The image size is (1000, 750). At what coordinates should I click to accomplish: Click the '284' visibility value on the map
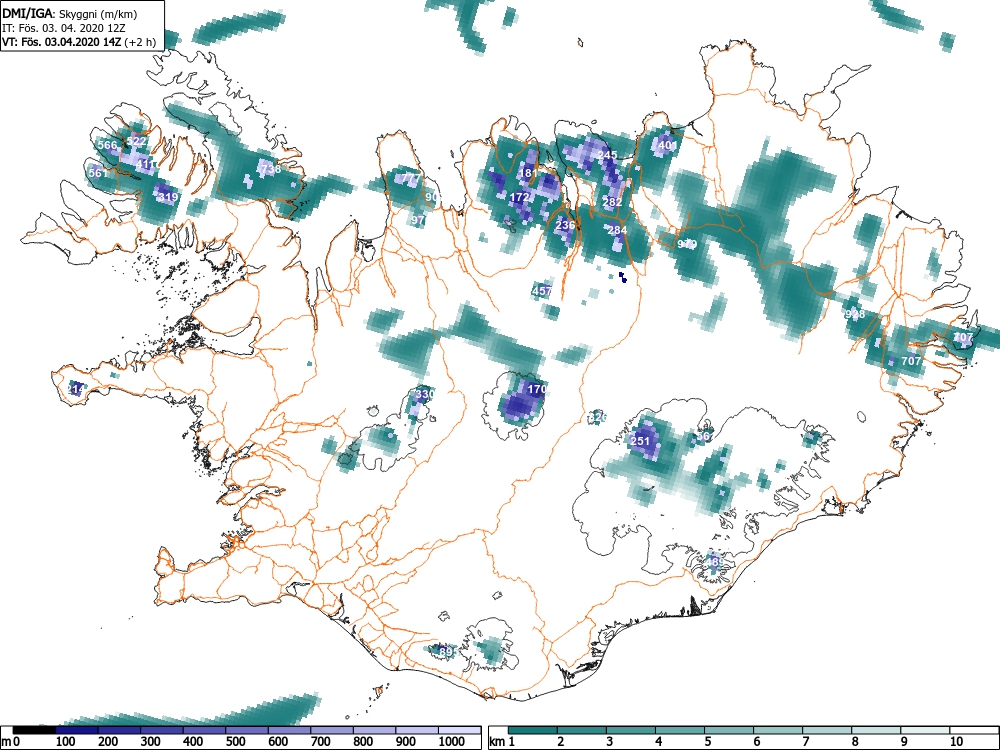click(x=617, y=230)
